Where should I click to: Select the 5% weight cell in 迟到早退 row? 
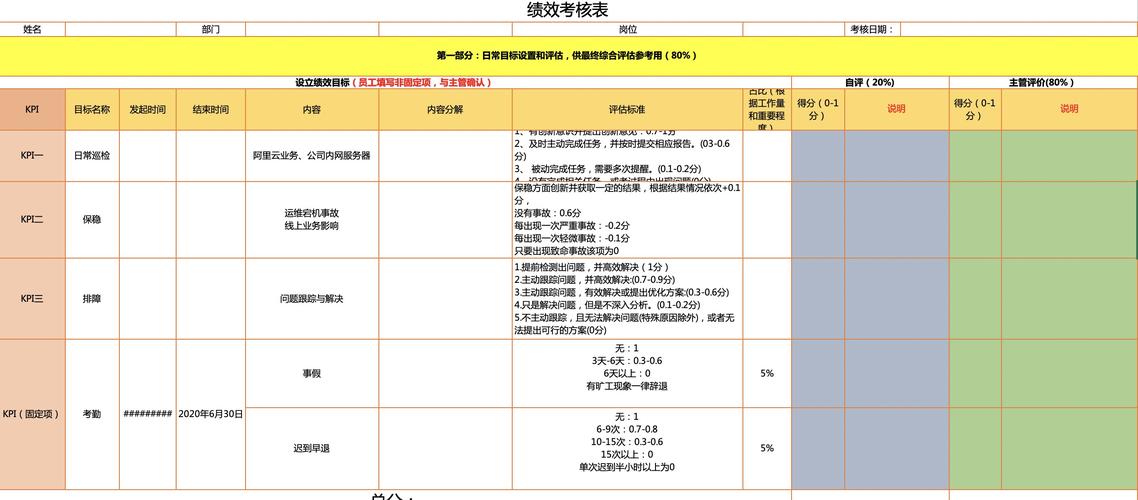[x=767, y=448]
